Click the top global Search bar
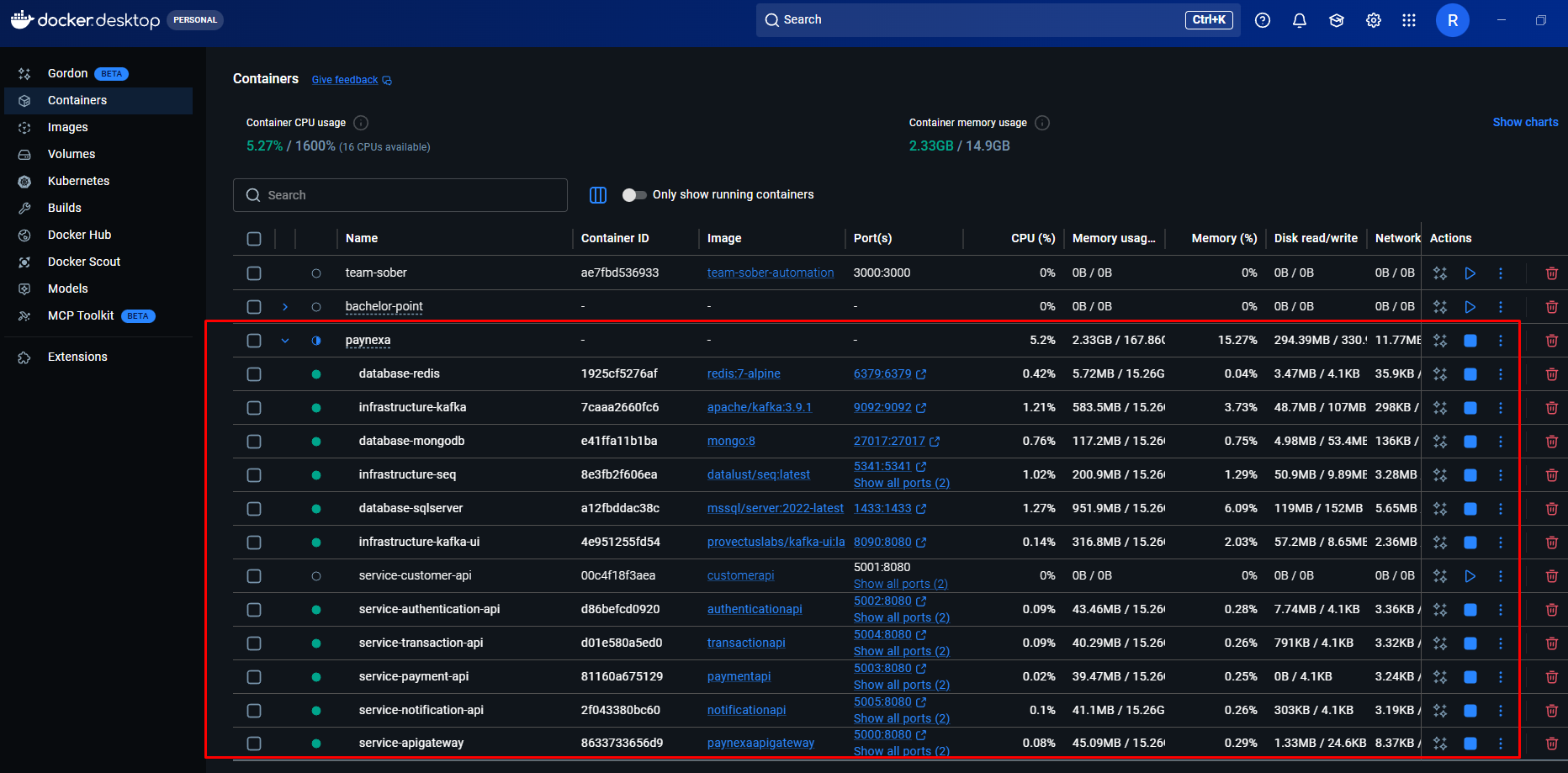The image size is (1568, 773). tap(998, 20)
